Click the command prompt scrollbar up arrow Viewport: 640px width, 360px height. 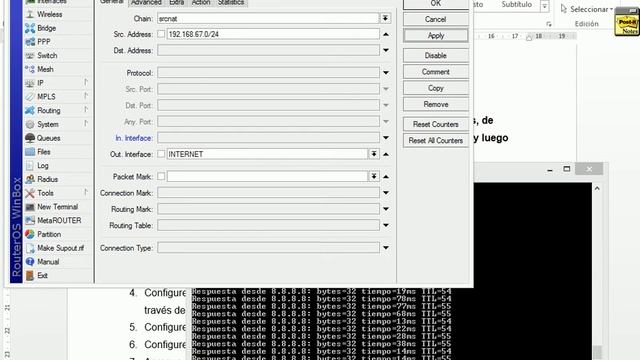597,188
